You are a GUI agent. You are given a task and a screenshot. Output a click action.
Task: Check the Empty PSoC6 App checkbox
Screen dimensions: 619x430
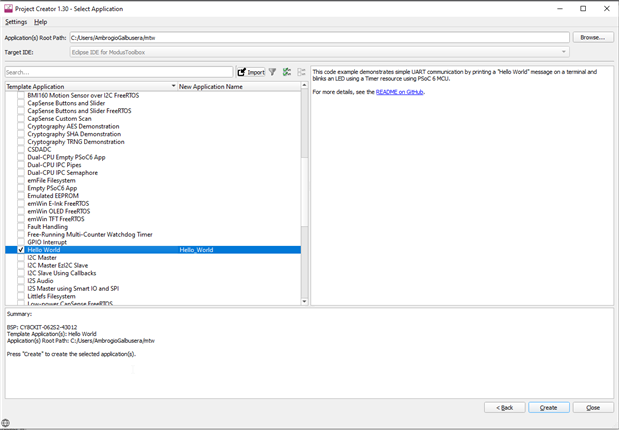click(x=21, y=188)
